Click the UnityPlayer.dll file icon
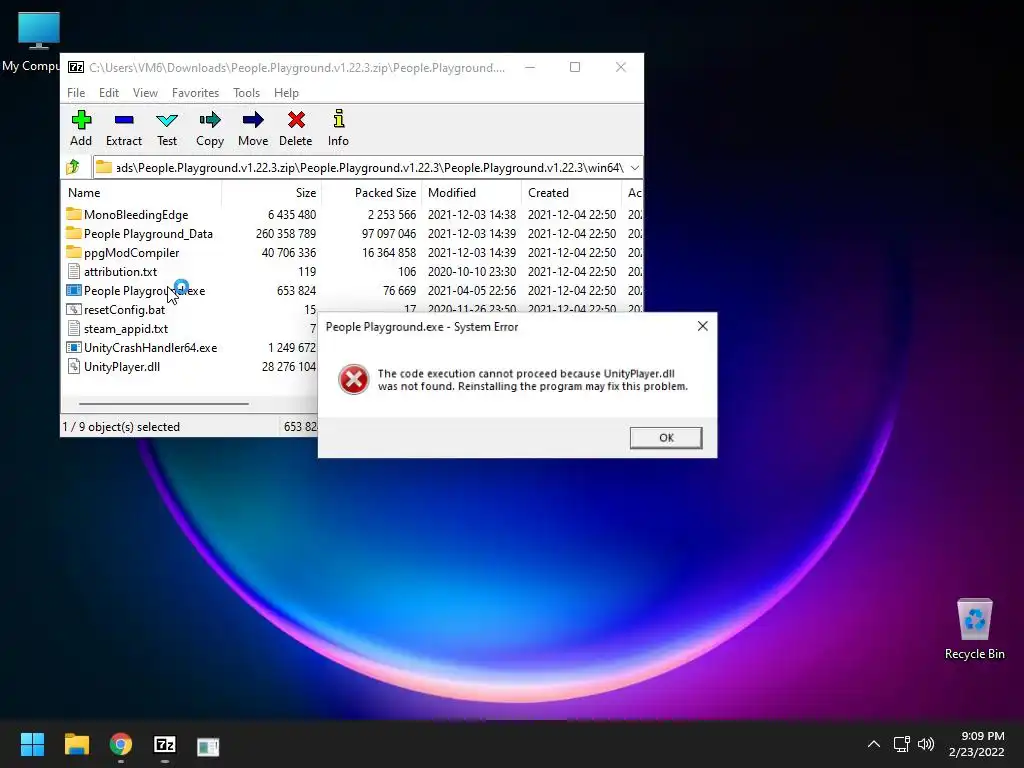This screenshot has width=1024, height=768. pyautogui.click(x=74, y=366)
